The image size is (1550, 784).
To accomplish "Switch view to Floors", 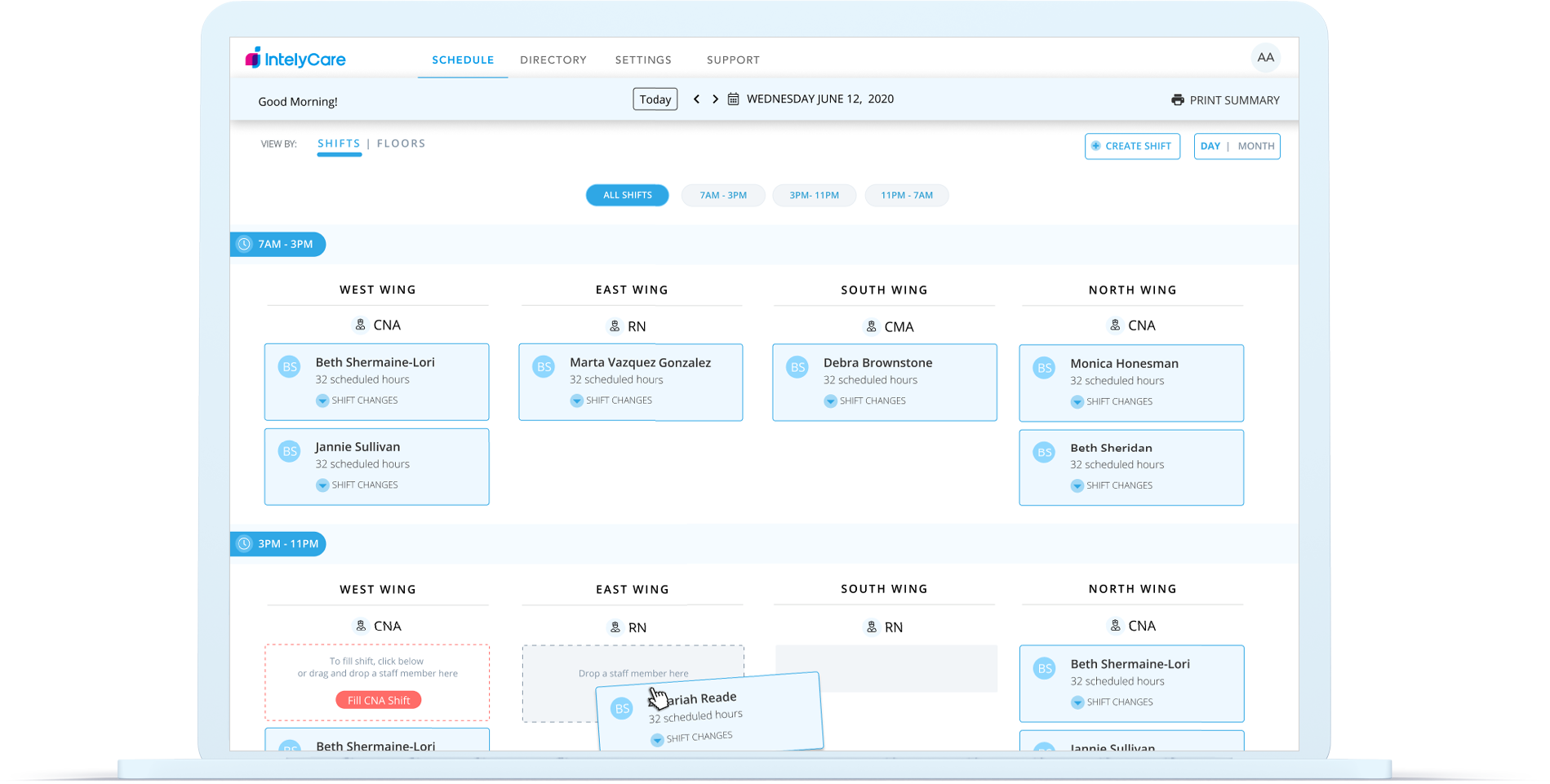I will pos(401,144).
